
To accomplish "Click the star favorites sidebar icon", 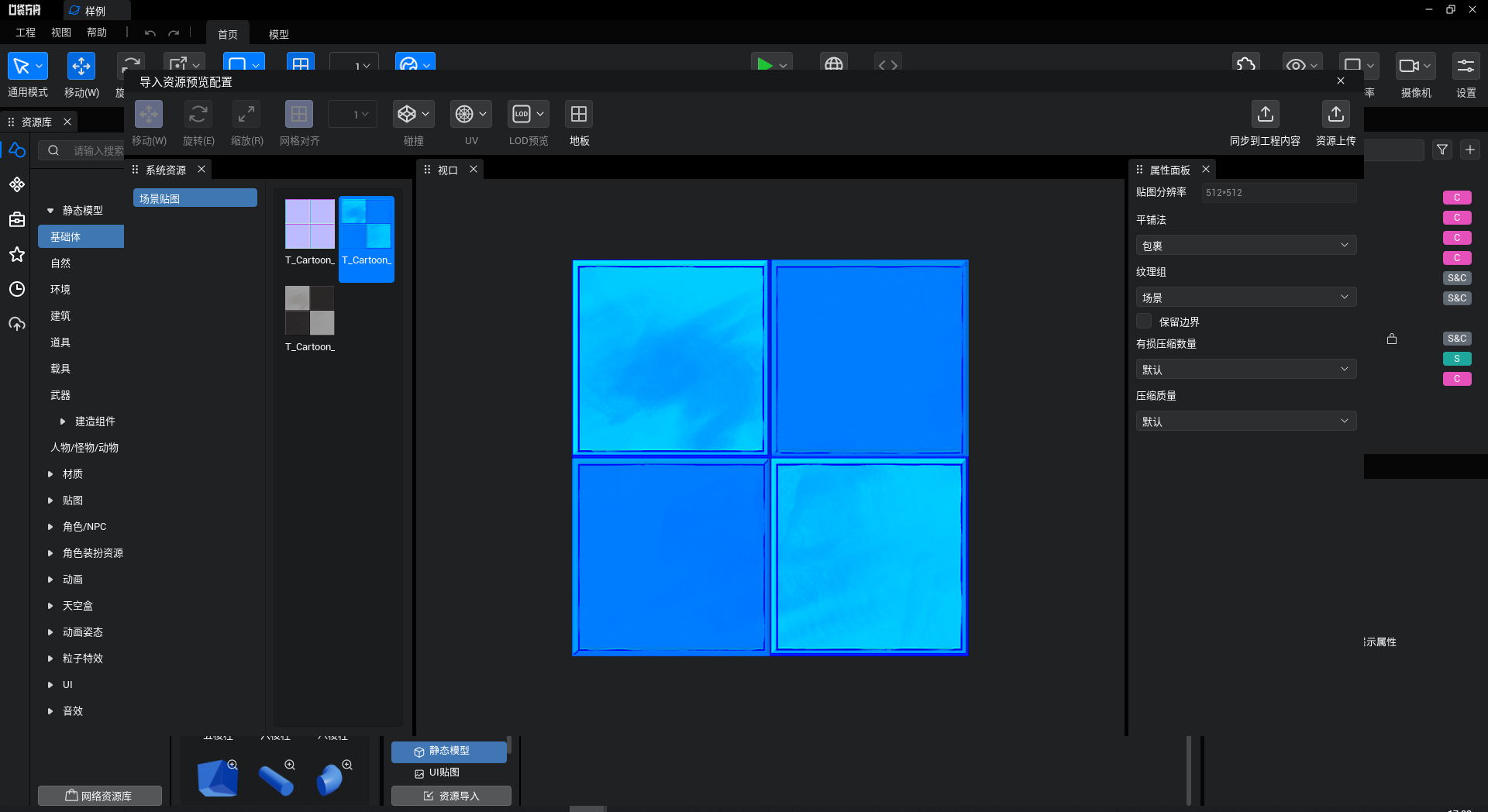I will [17, 254].
